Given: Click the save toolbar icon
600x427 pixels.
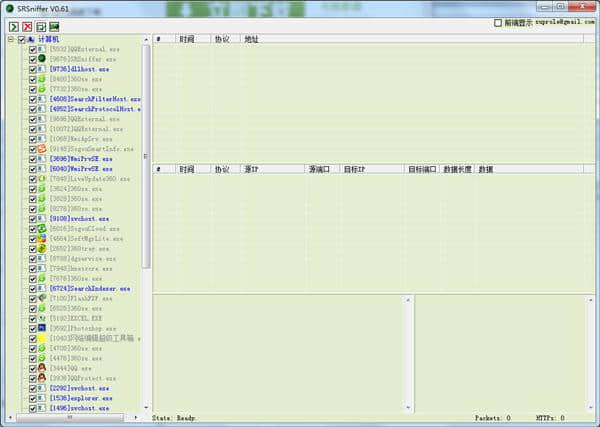Looking at the screenshot, I should click(40, 25).
